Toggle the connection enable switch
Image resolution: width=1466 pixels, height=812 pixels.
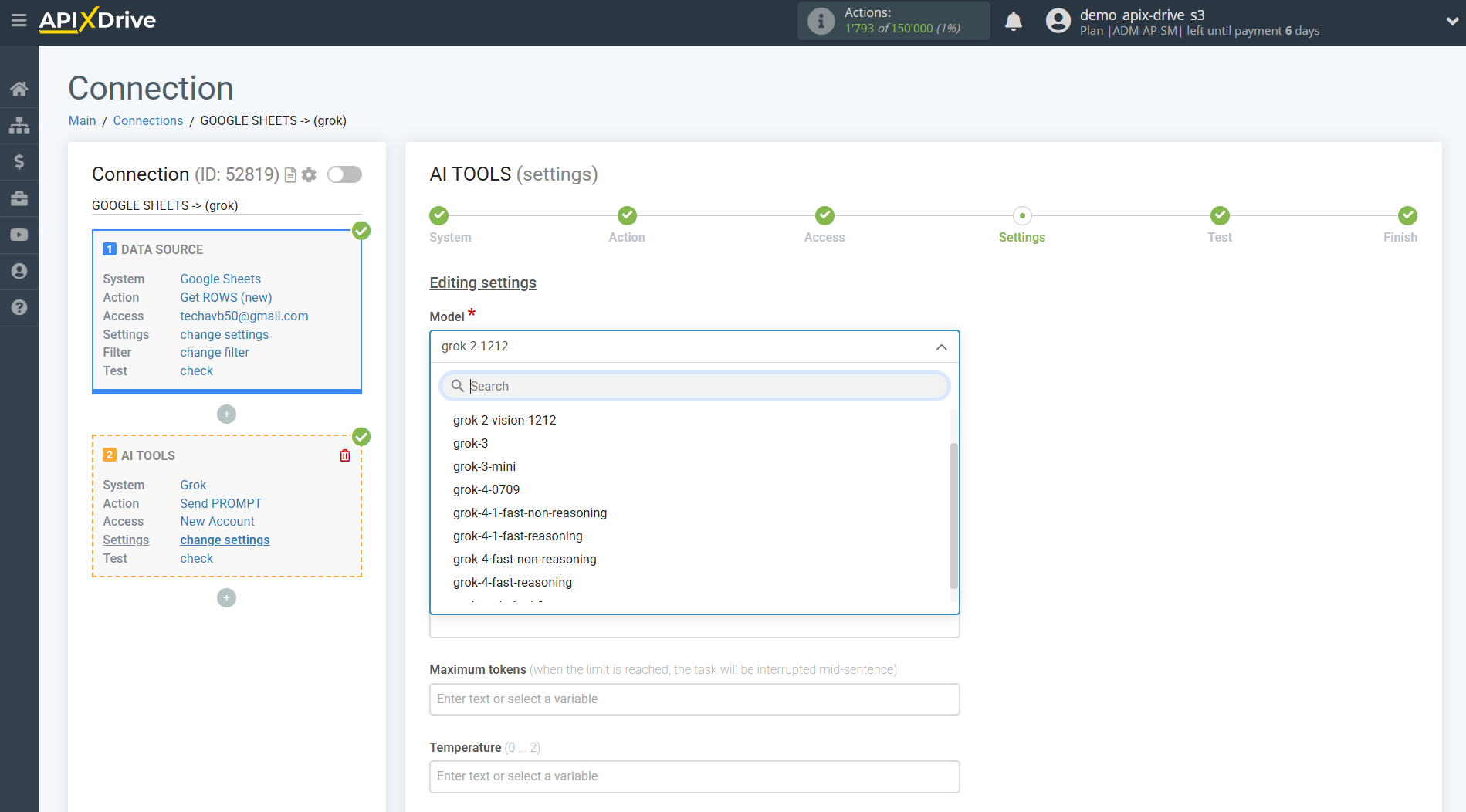coord(344,174)
